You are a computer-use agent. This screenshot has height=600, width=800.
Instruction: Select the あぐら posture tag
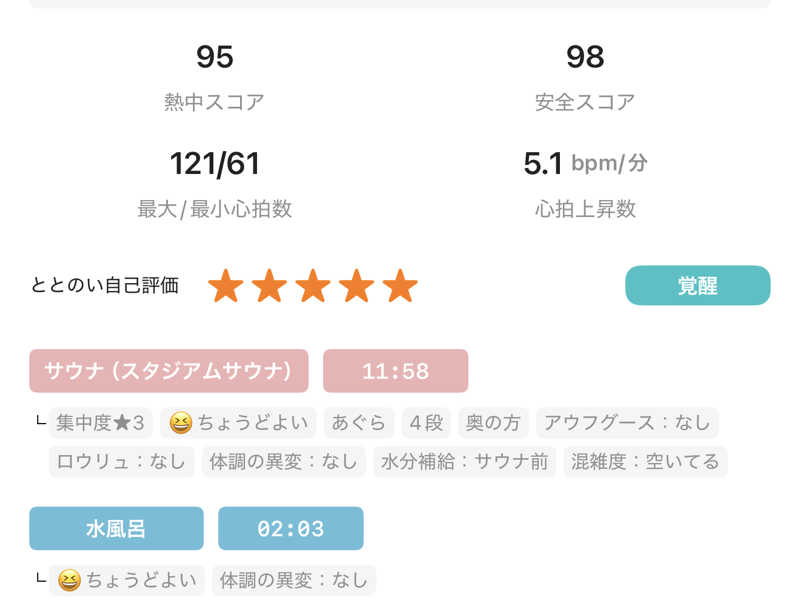359,423
